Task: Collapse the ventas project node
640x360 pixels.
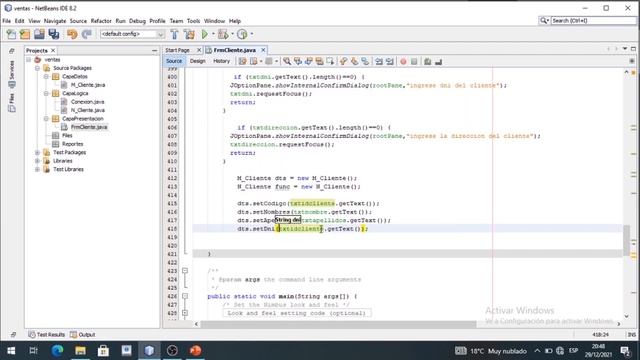Action: pos(29,60)
